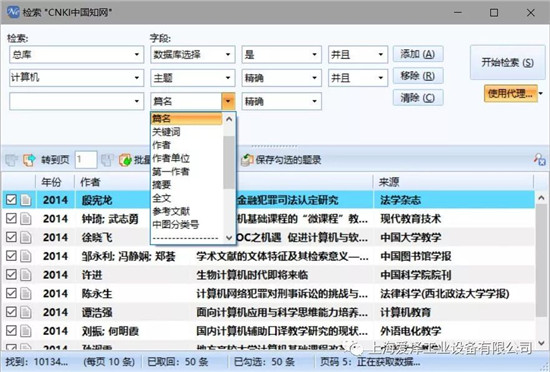Uncheck the checkbox for 殷宪龙 record
Image resolution: width=550 pixels, height=372 pixels.
tap(11, 200)
